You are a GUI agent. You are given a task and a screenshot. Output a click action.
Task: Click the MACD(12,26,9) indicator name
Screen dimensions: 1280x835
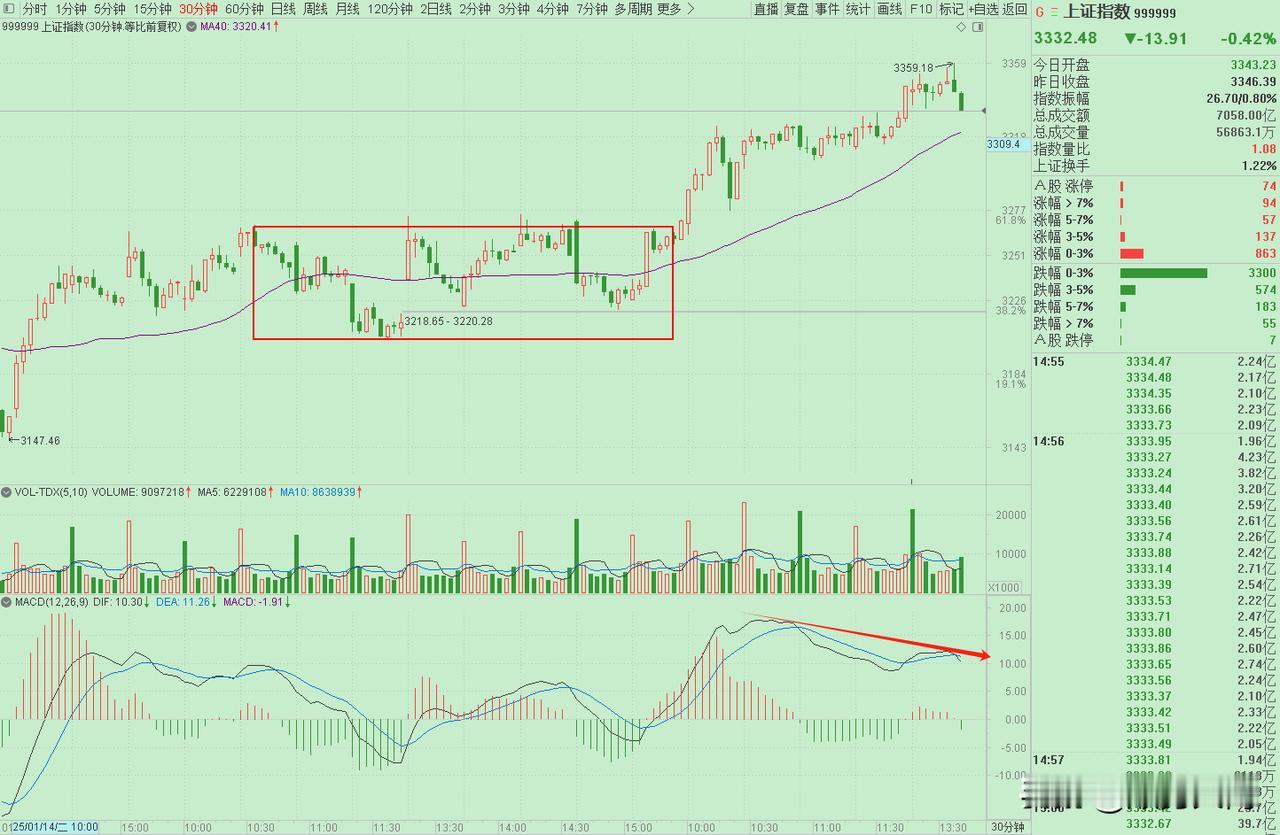(54, 603)
